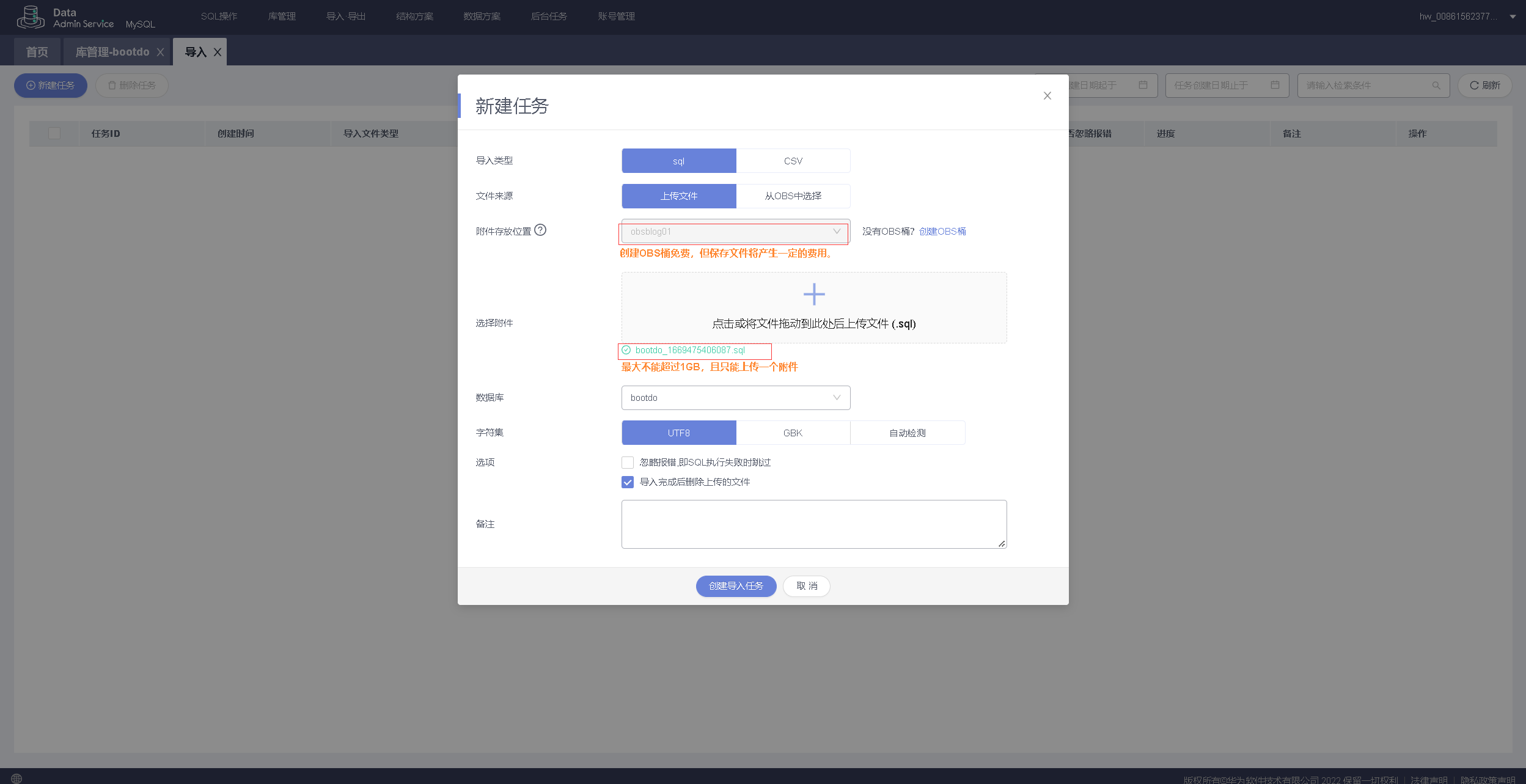
Task: Select GBK as the character set
Action: coord(793,432)
